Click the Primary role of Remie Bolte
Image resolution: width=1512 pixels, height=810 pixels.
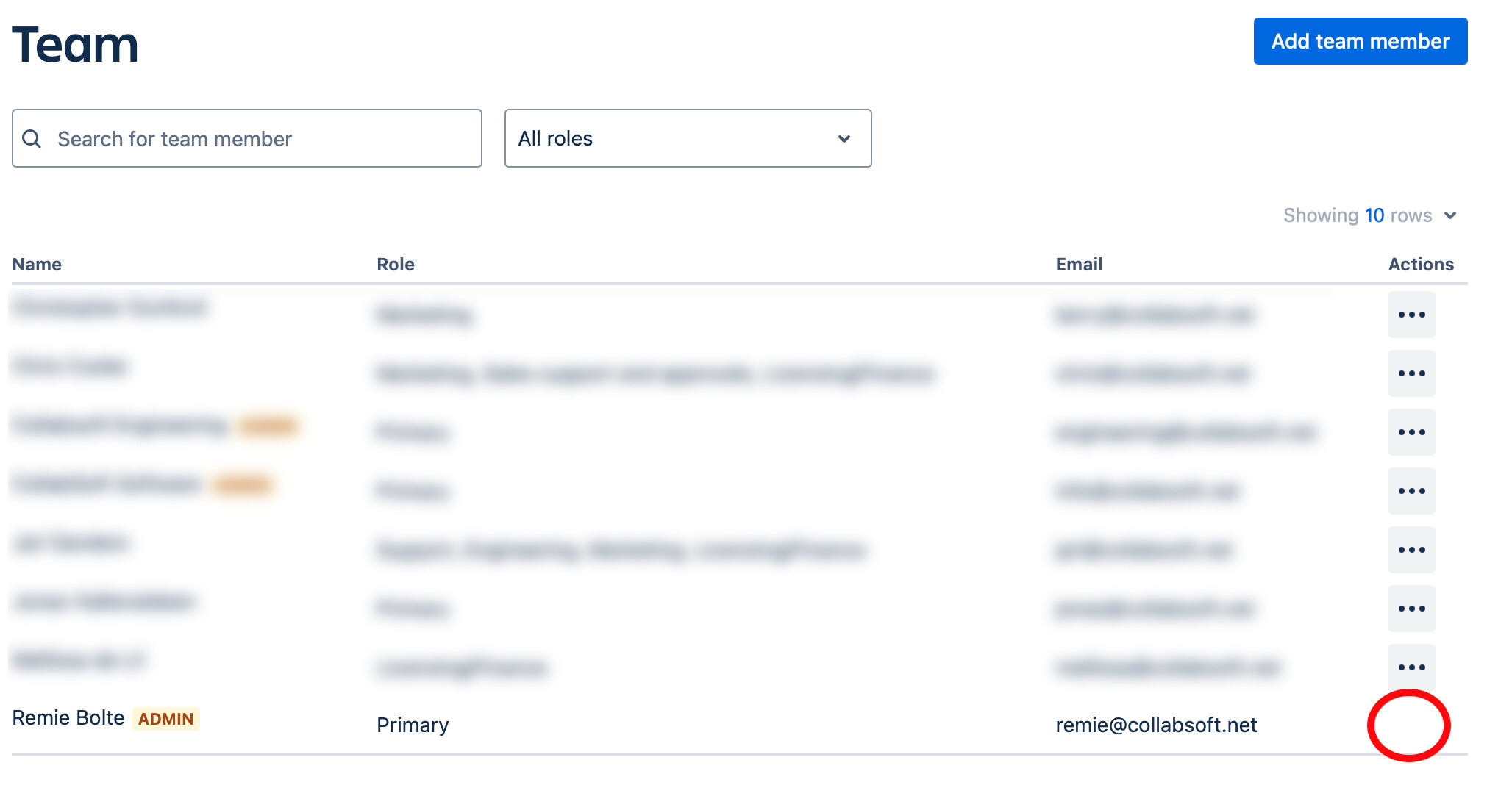click(x=413, y=725)
